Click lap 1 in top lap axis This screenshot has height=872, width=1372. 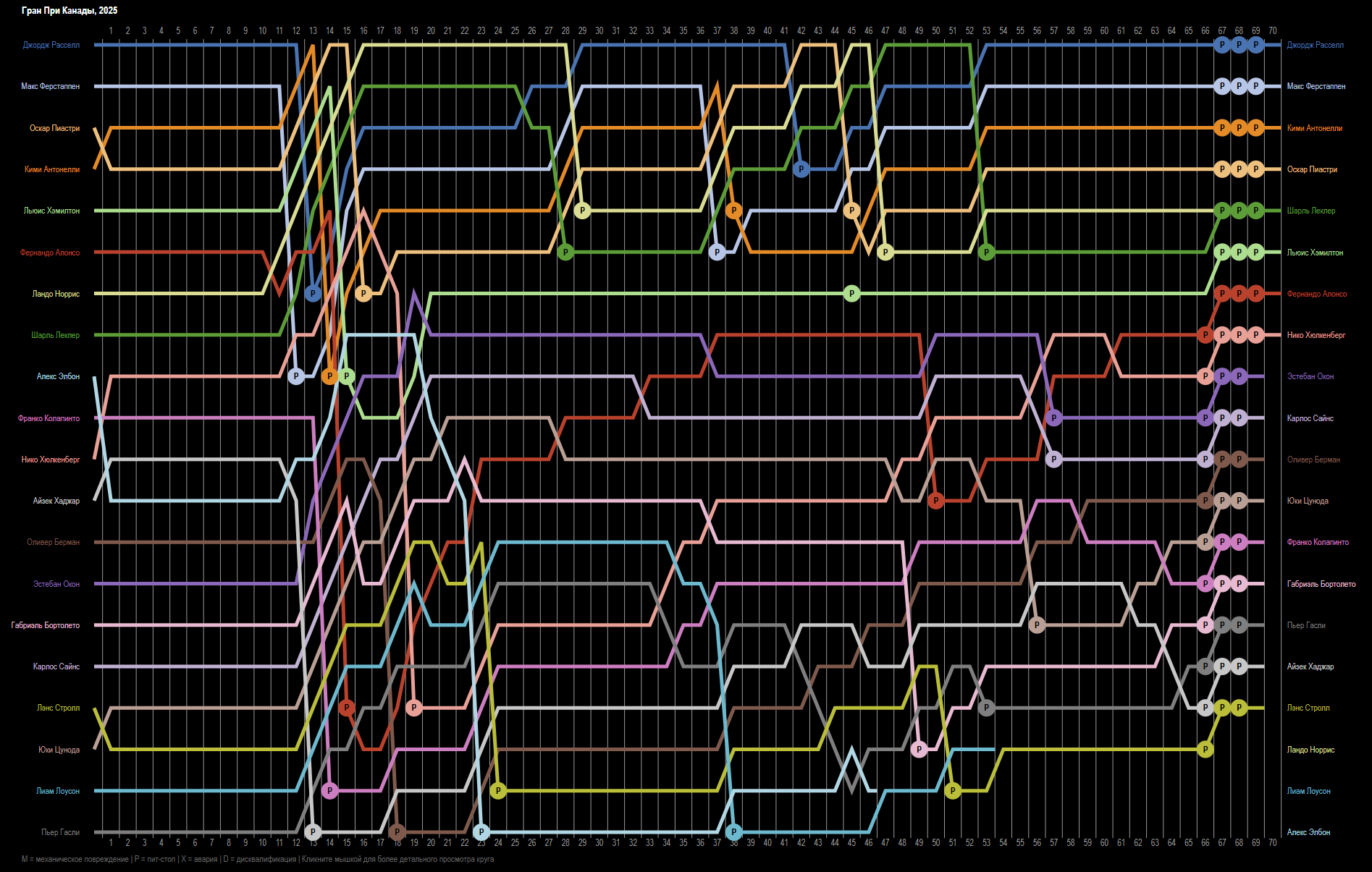[111, 31]
